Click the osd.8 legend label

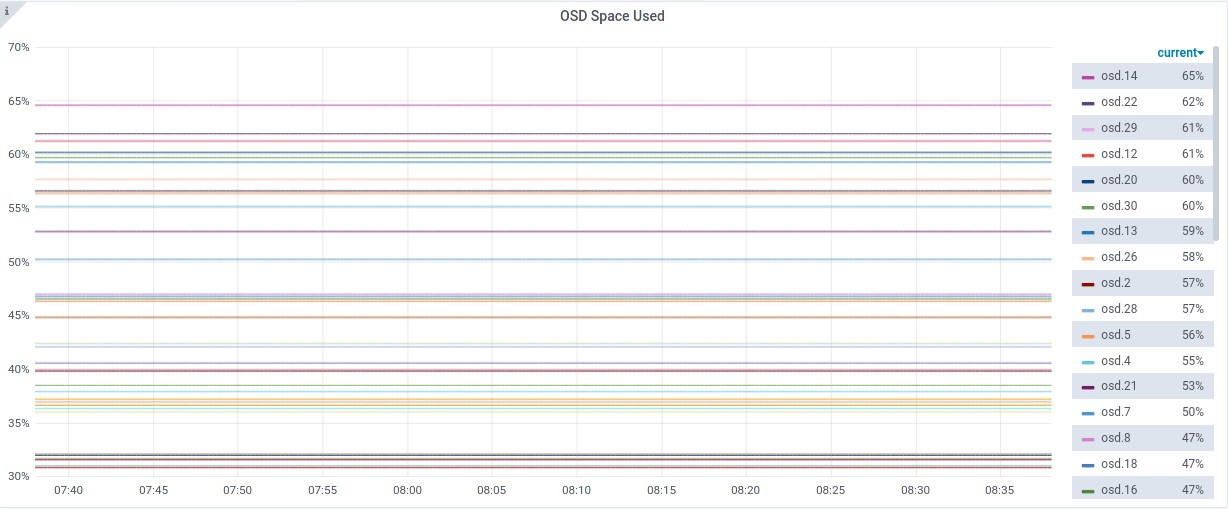pyautogui.click(x=1115, y=438)
